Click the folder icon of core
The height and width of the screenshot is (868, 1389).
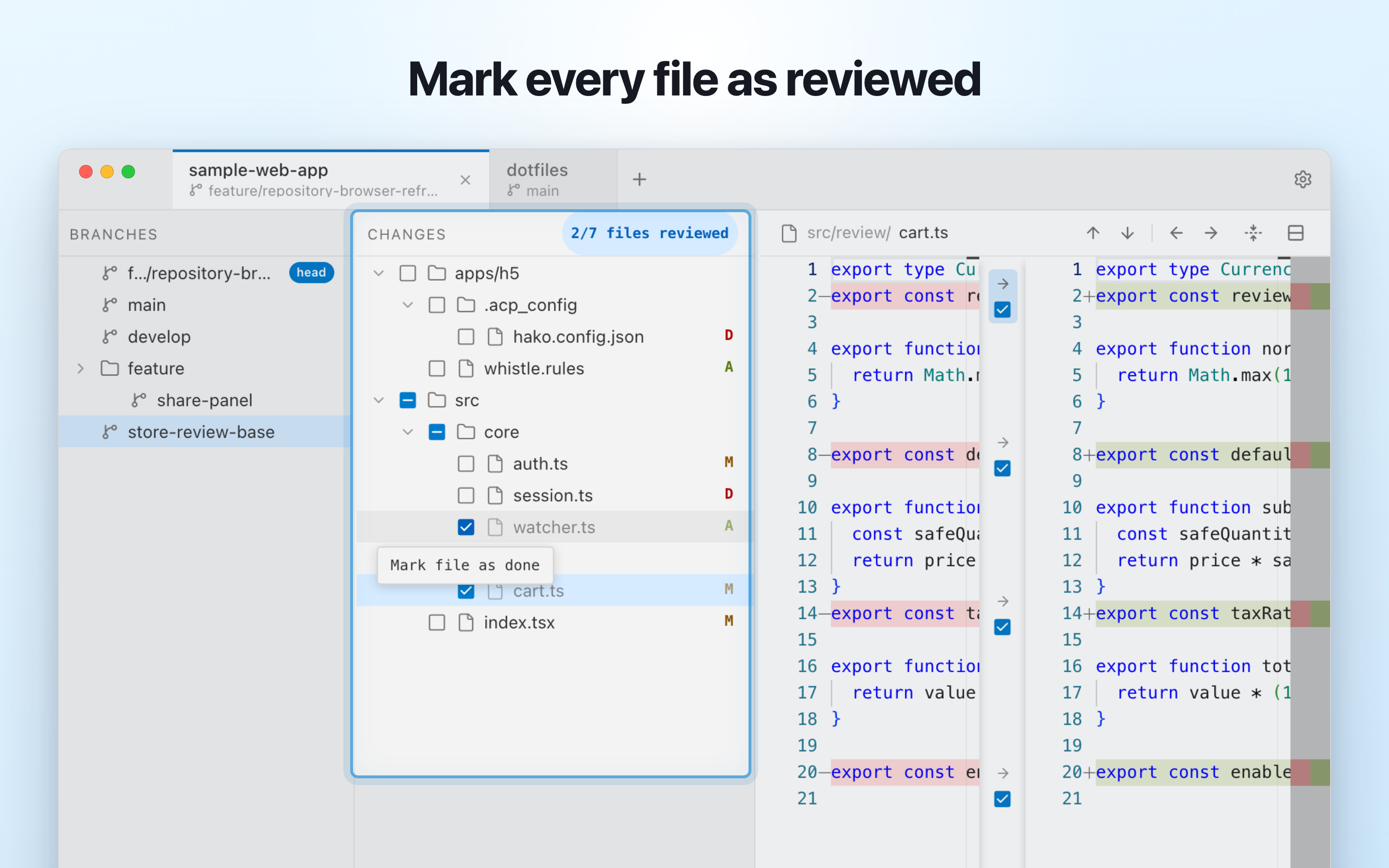(x=466, y=432)
